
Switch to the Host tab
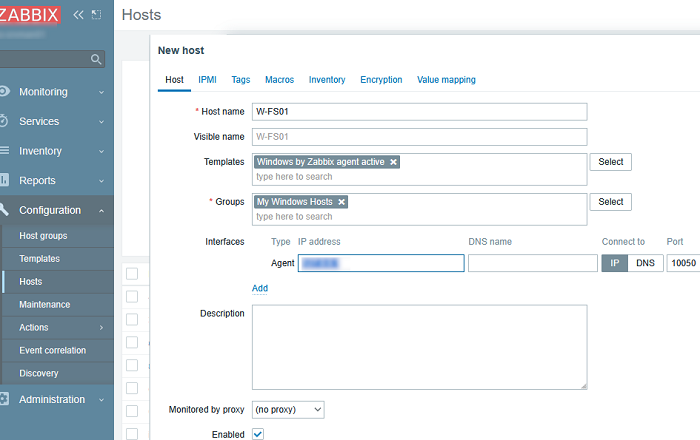coord(174,80)
